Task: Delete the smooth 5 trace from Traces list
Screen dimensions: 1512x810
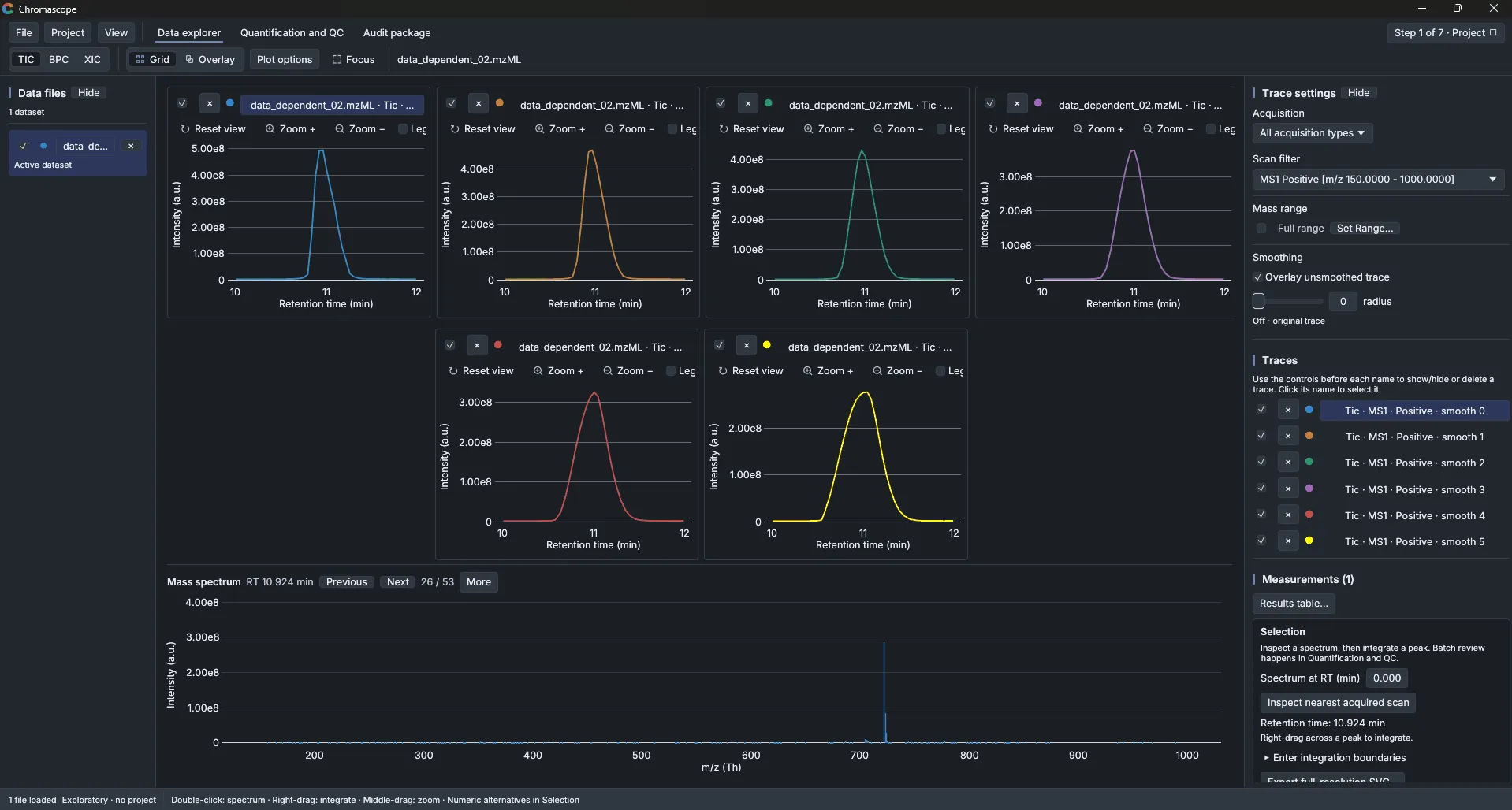Action: 1287,541
